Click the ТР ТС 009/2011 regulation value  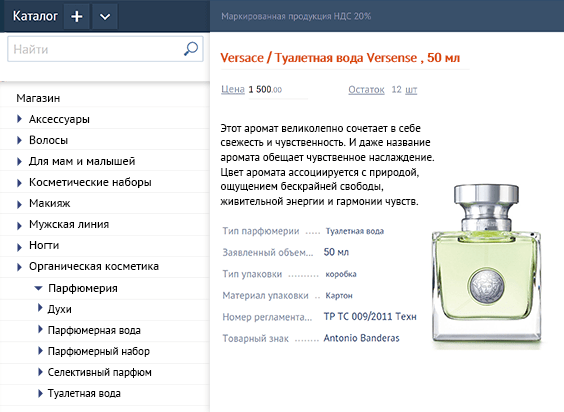pos(370,317)
